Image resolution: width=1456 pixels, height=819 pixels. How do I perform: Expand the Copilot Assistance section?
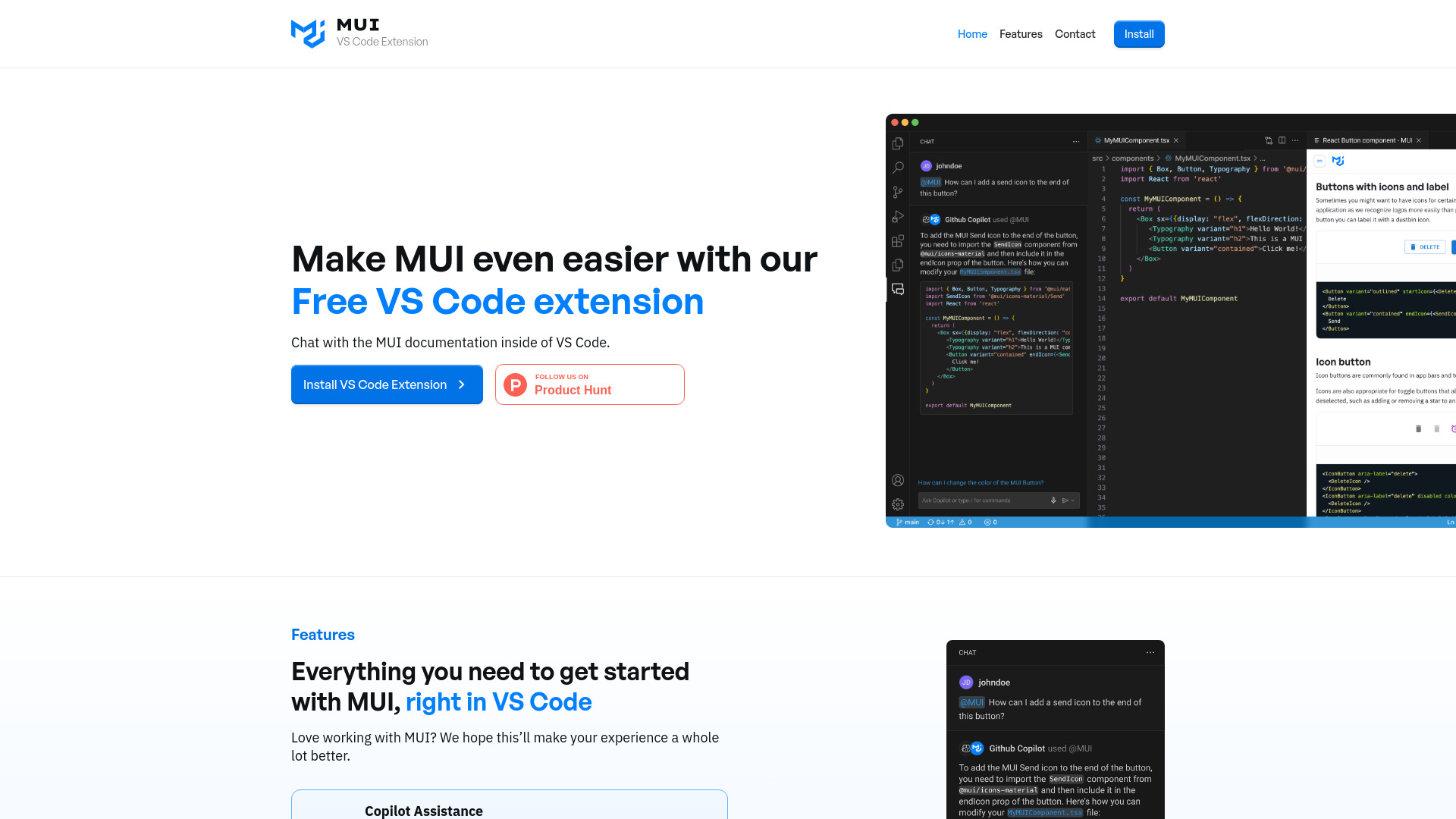click(509, 811)
